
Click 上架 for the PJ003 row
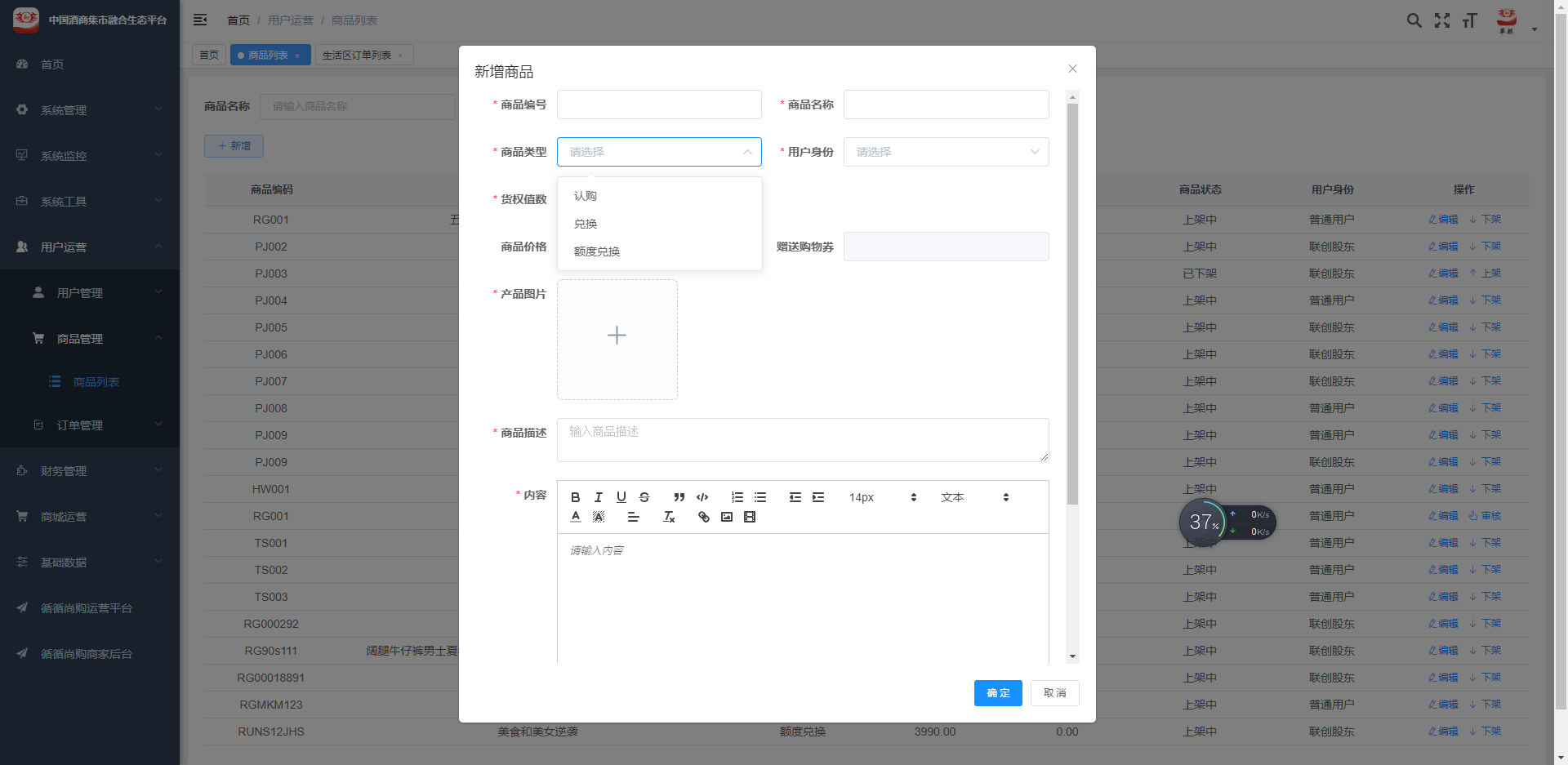(x=1485, y=274)
